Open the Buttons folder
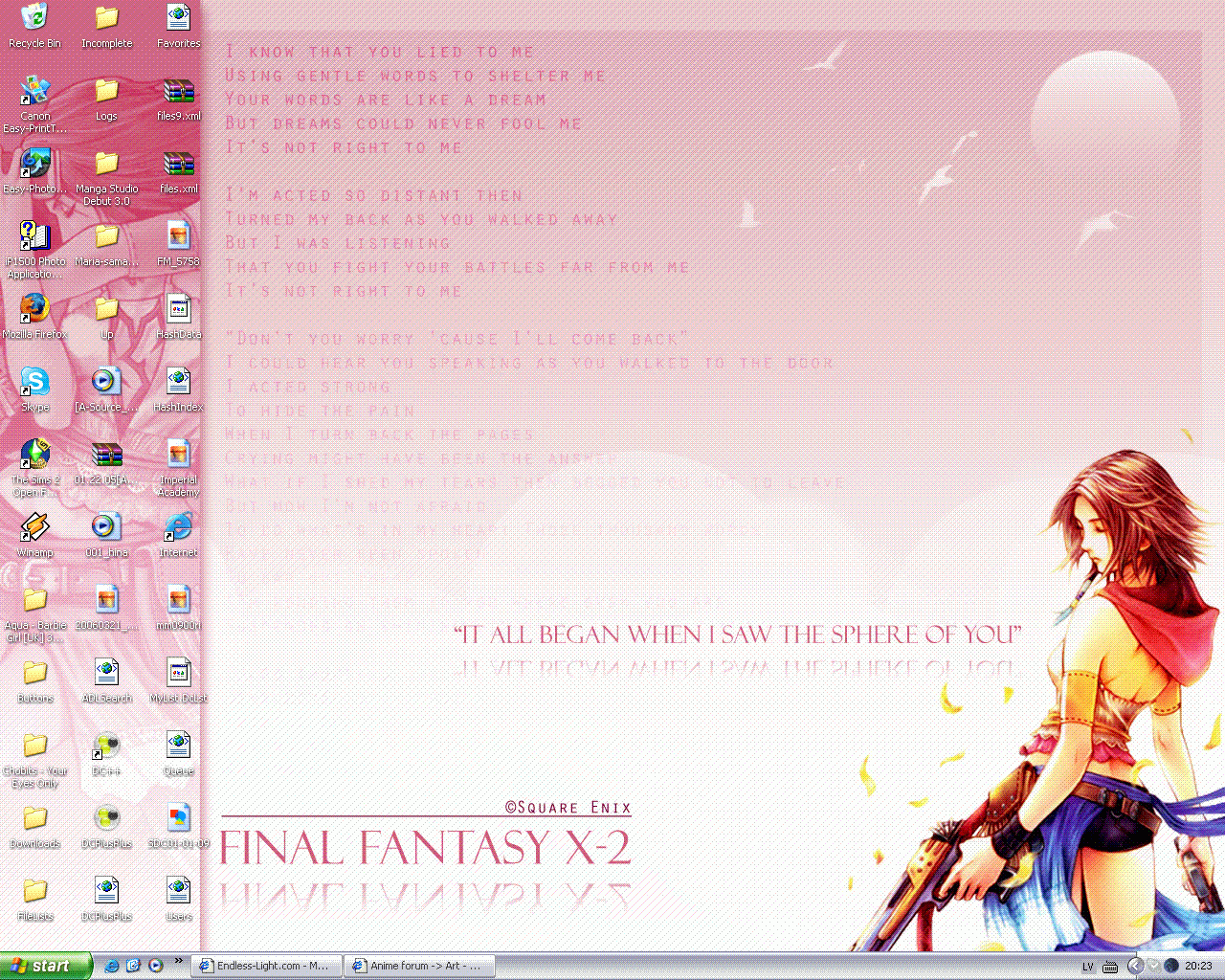 pos(34,680)
